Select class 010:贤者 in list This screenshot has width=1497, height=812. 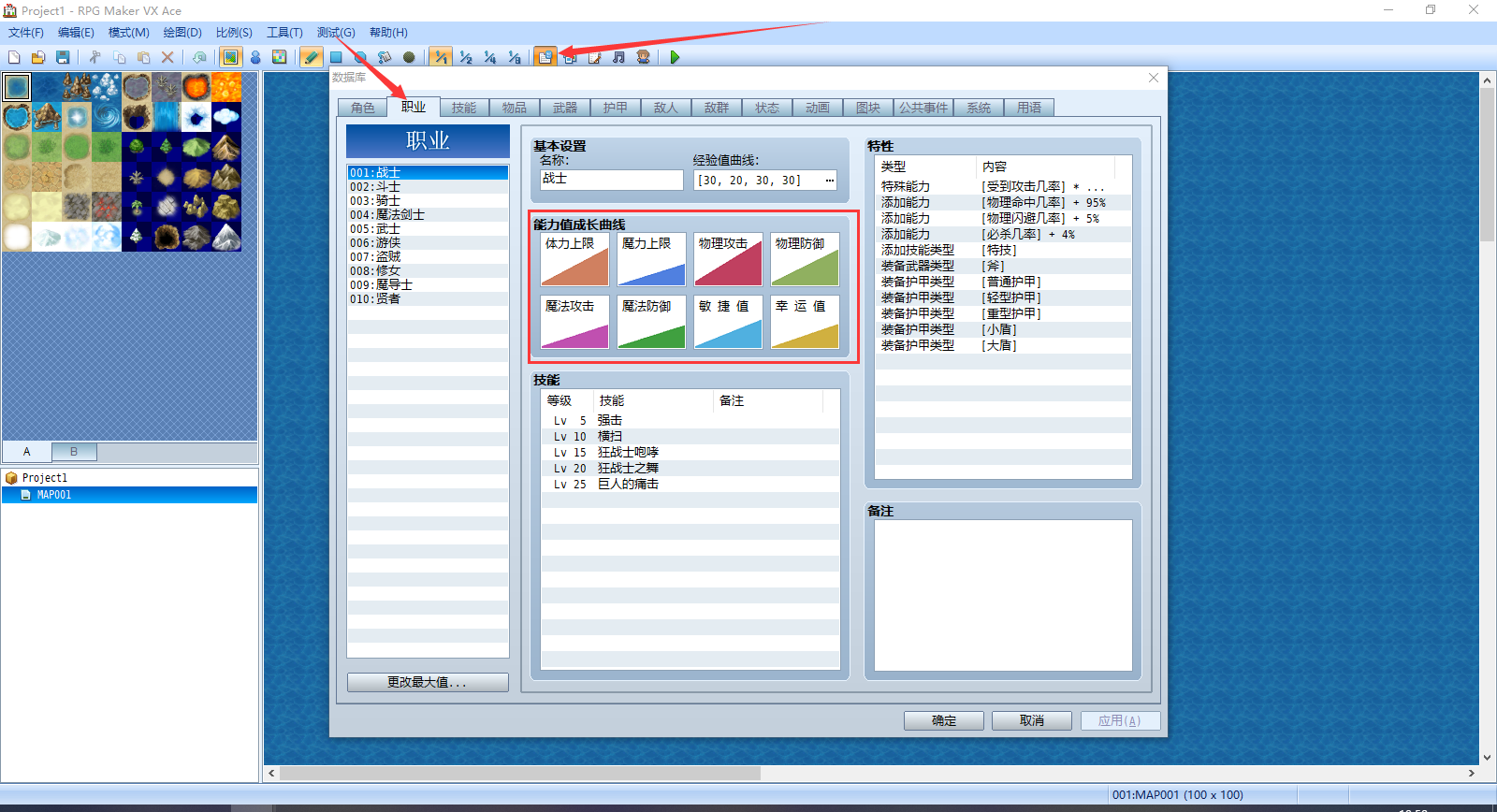click(x=428, y=298)
